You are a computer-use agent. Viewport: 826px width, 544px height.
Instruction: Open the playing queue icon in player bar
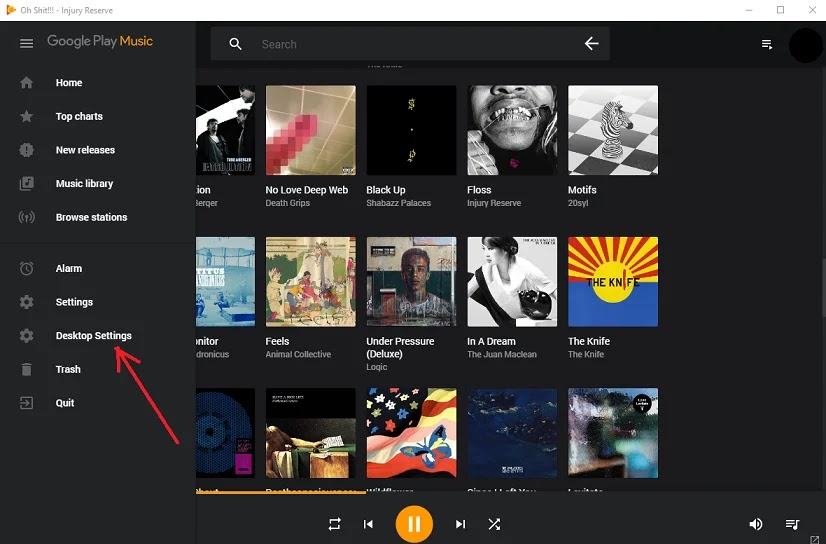pyautogui.click(x=792, y=524)
